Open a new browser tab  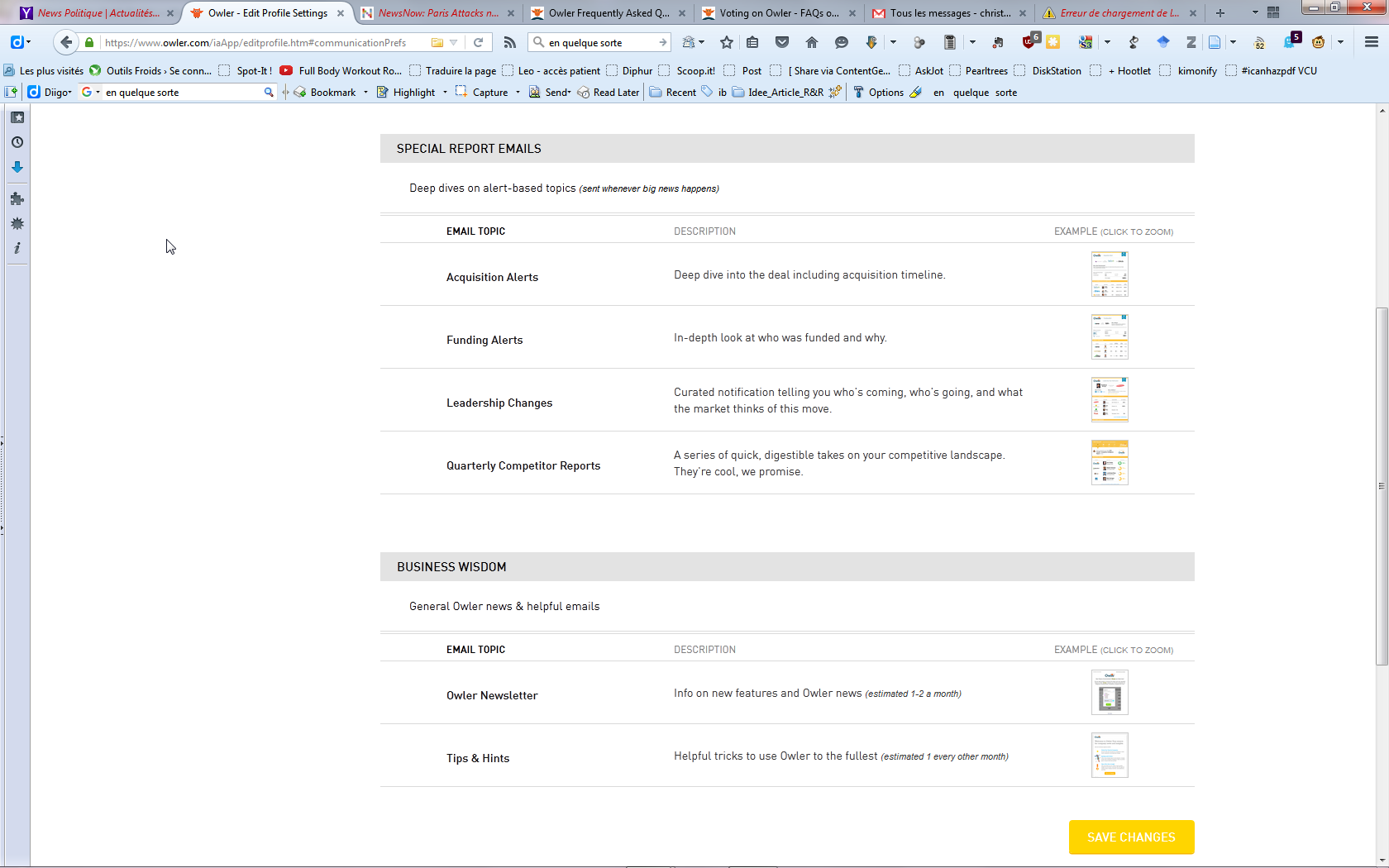1220,13
